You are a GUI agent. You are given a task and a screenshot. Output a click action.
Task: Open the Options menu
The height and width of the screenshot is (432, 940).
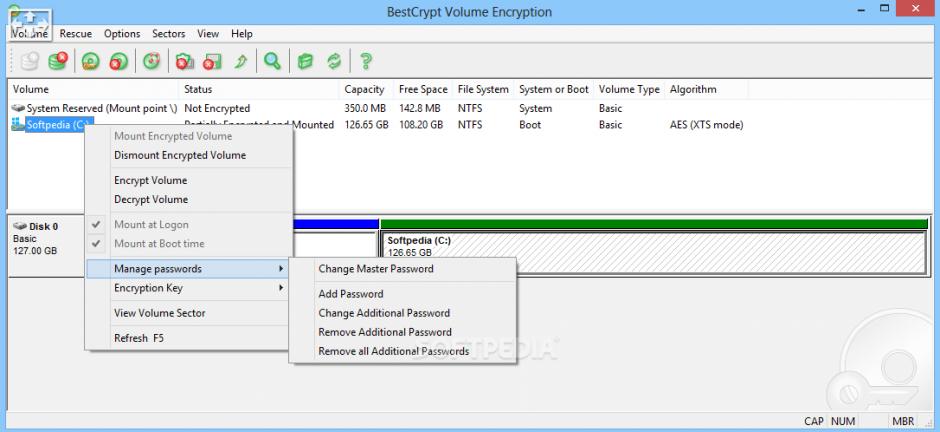pyautogui.click(x=122, y=34)
